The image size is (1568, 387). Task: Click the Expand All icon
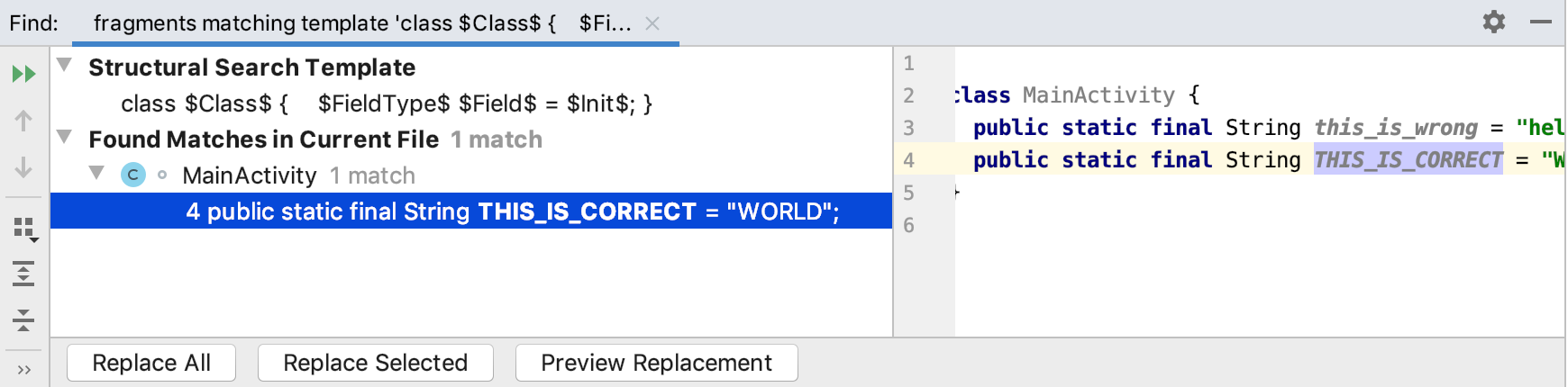23,274
